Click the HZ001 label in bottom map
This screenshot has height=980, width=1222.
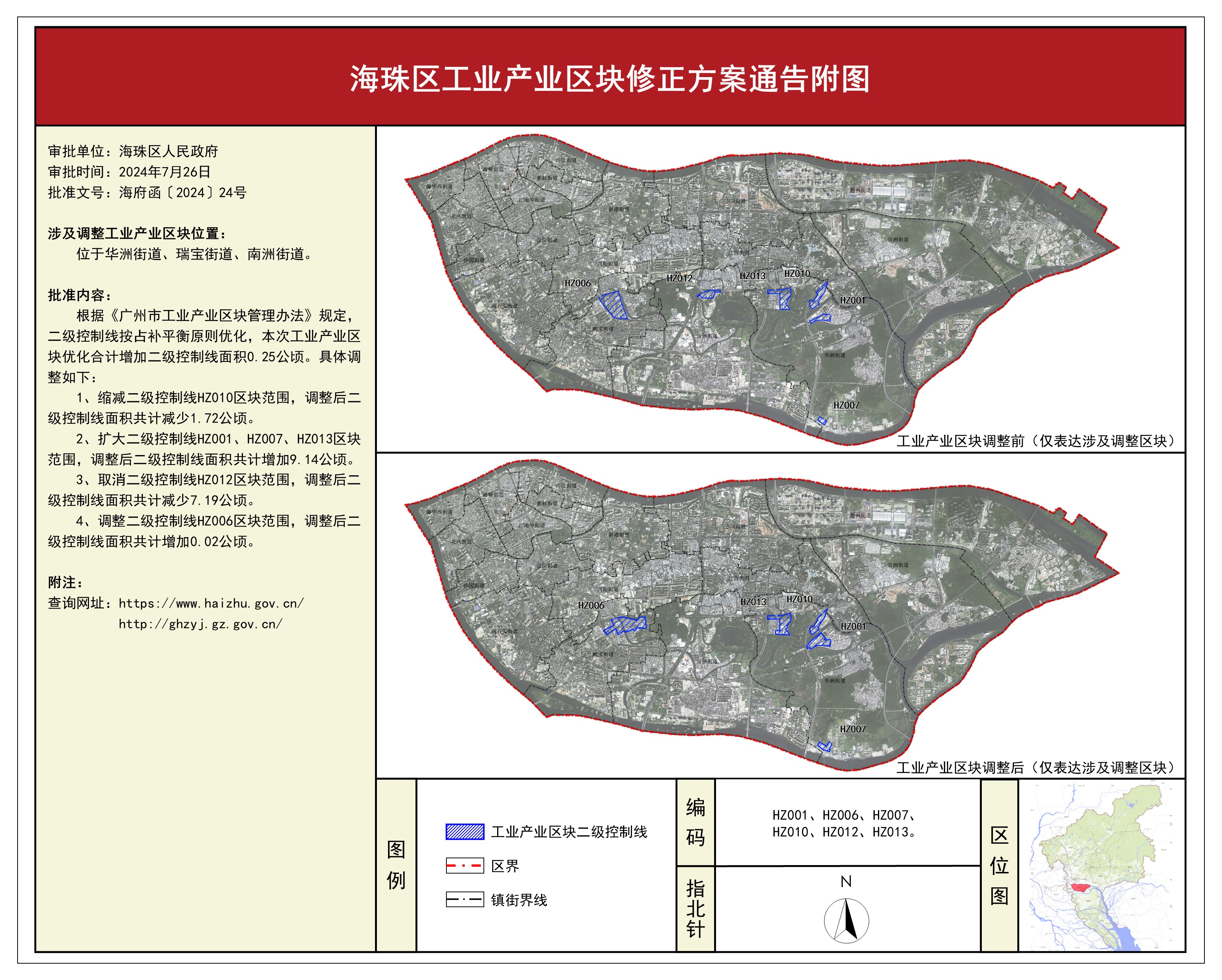coord(853,626)
